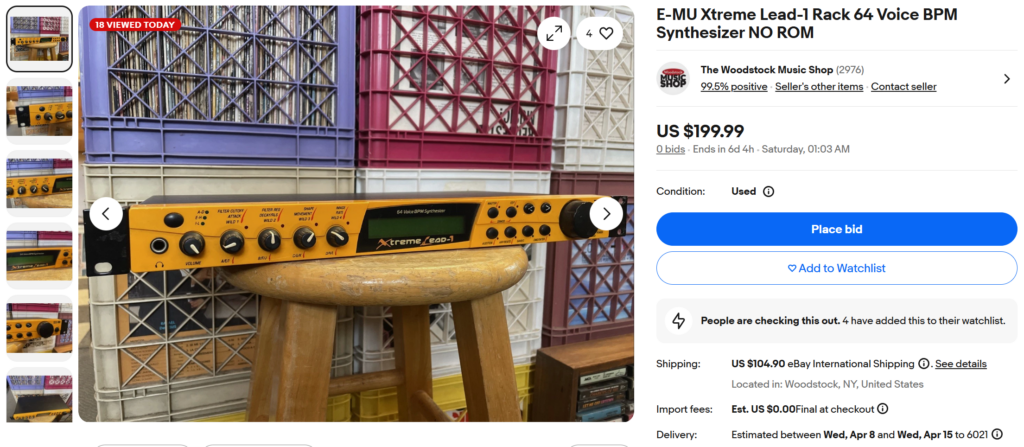Image resolution: width=1024 pixels, height=447 pixels.
Task: Open the 99.5% positive feedback link
Action: click(x=734, y=87)
